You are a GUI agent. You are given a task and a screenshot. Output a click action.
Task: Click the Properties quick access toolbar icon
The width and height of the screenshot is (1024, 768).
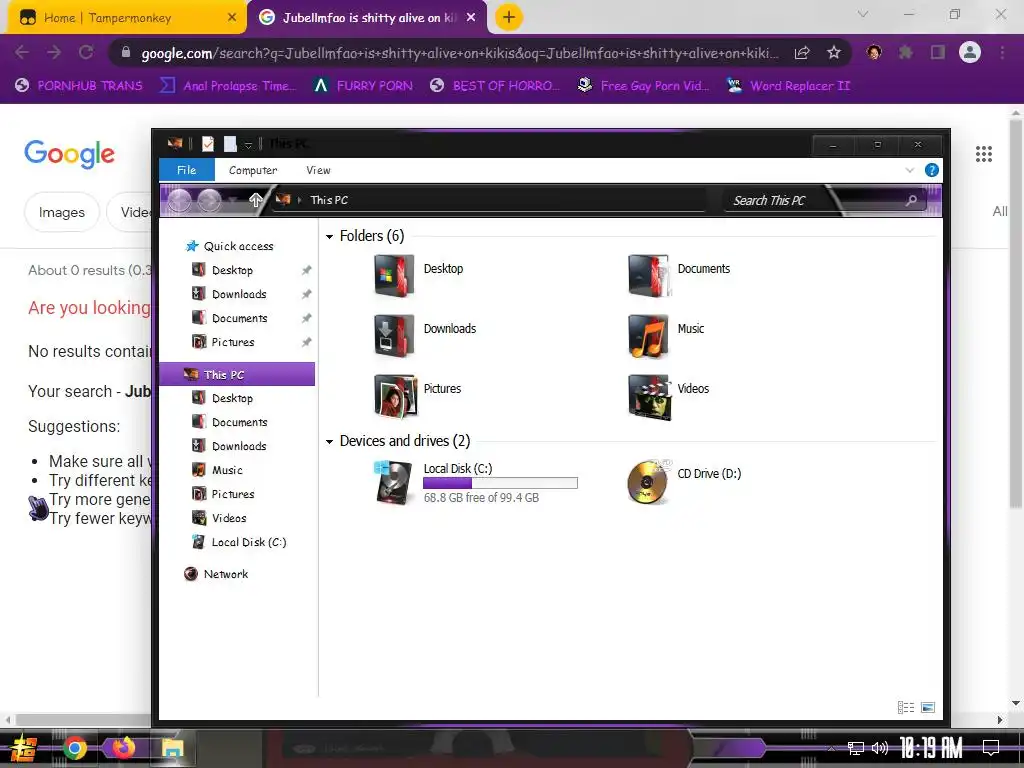pyautogui.click(x=208, y=144)
